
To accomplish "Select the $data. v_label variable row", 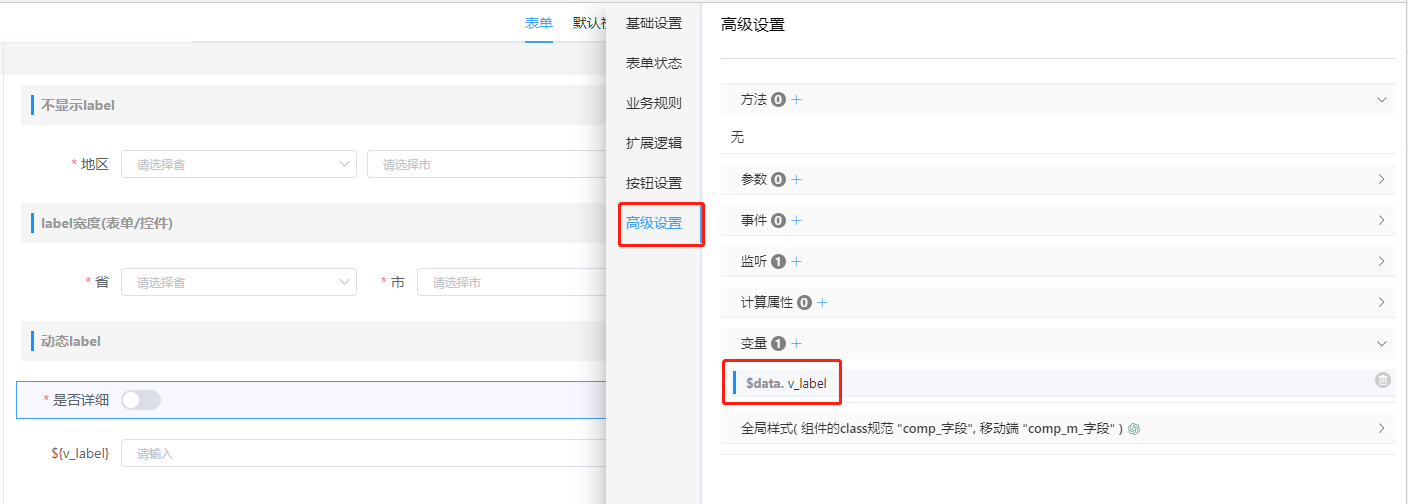I will (1000, 382).
